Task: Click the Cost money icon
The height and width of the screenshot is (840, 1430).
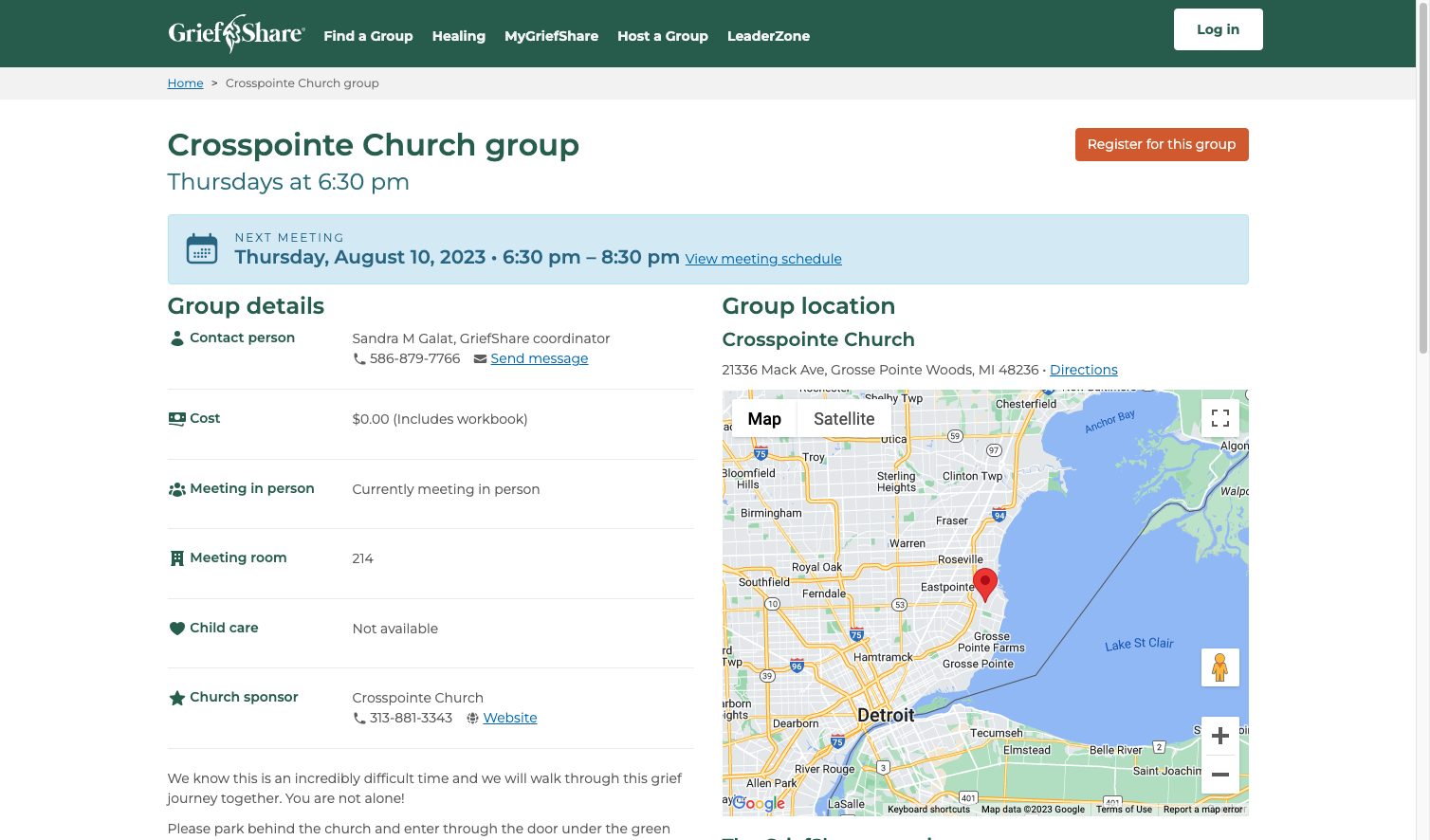Action: [176, 418]
